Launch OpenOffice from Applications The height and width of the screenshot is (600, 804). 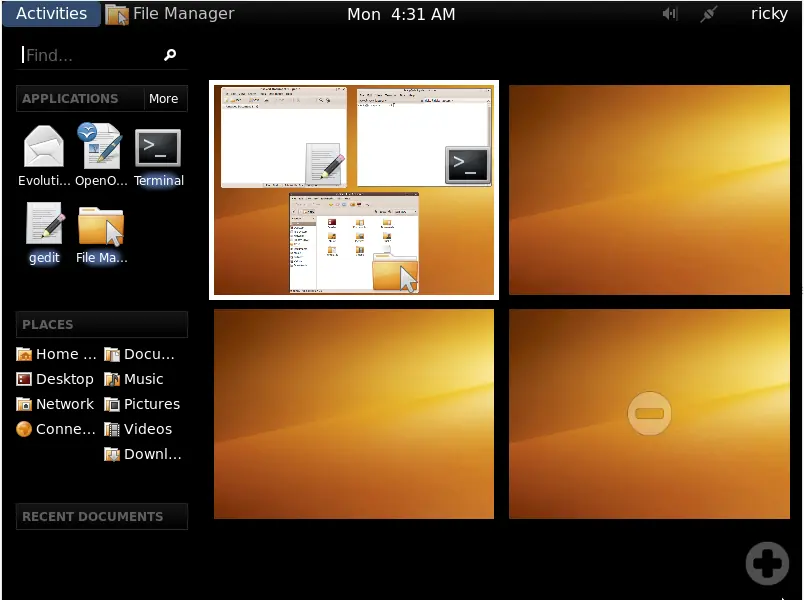pyautogui.click(x=100, y=147)
